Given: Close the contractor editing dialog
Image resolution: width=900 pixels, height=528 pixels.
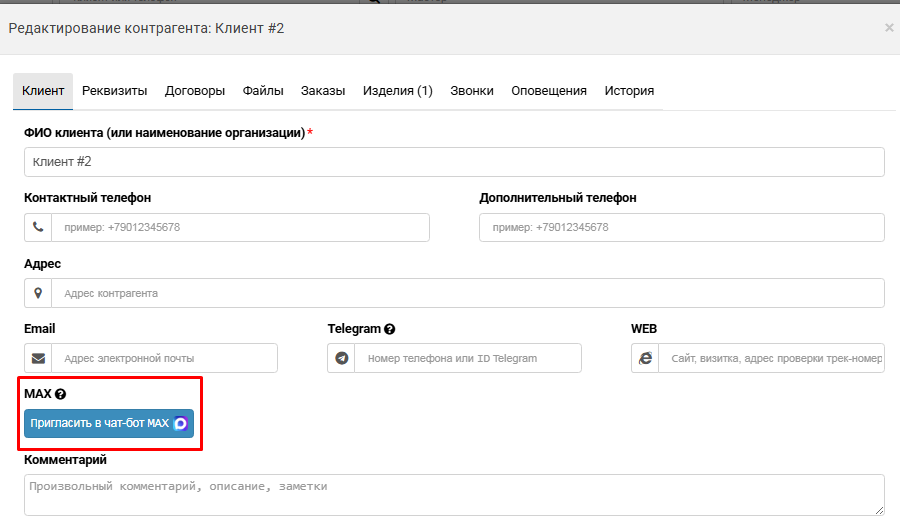Looking at the screenshot, I should [889, 28].
